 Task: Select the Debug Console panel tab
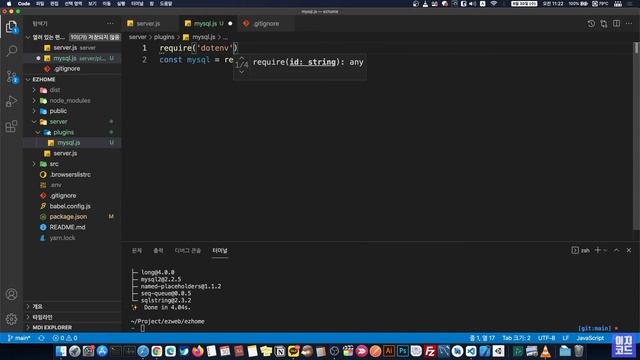click(x=188, y=251)
